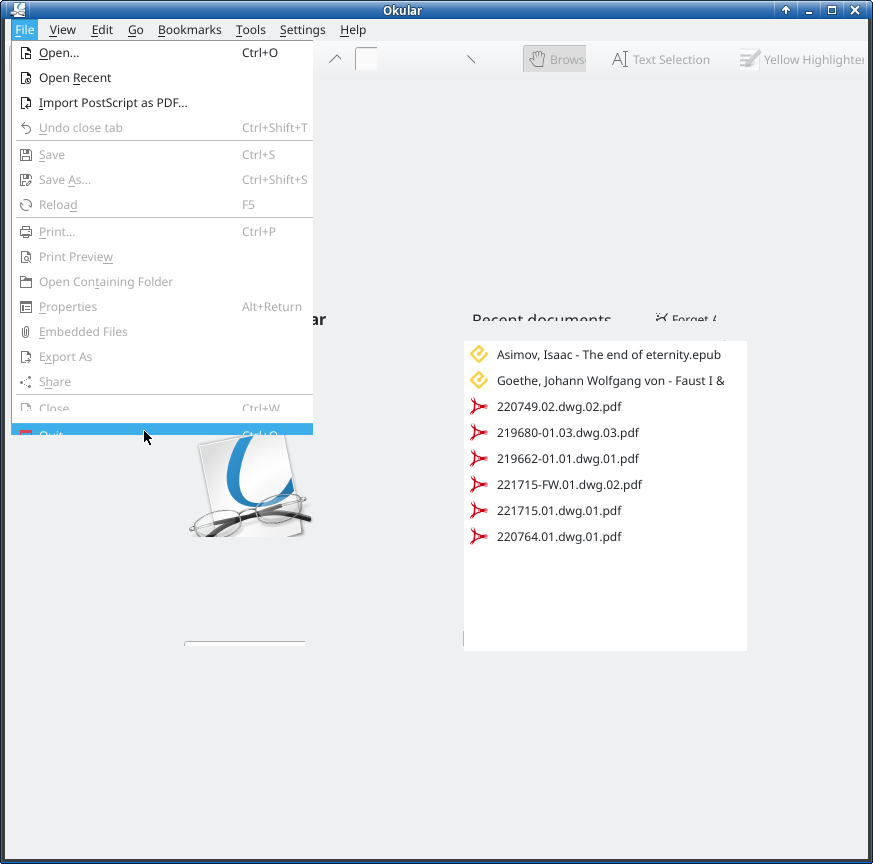Open the Bookmarks menu

pyautogui.click(x=189, y=30)
